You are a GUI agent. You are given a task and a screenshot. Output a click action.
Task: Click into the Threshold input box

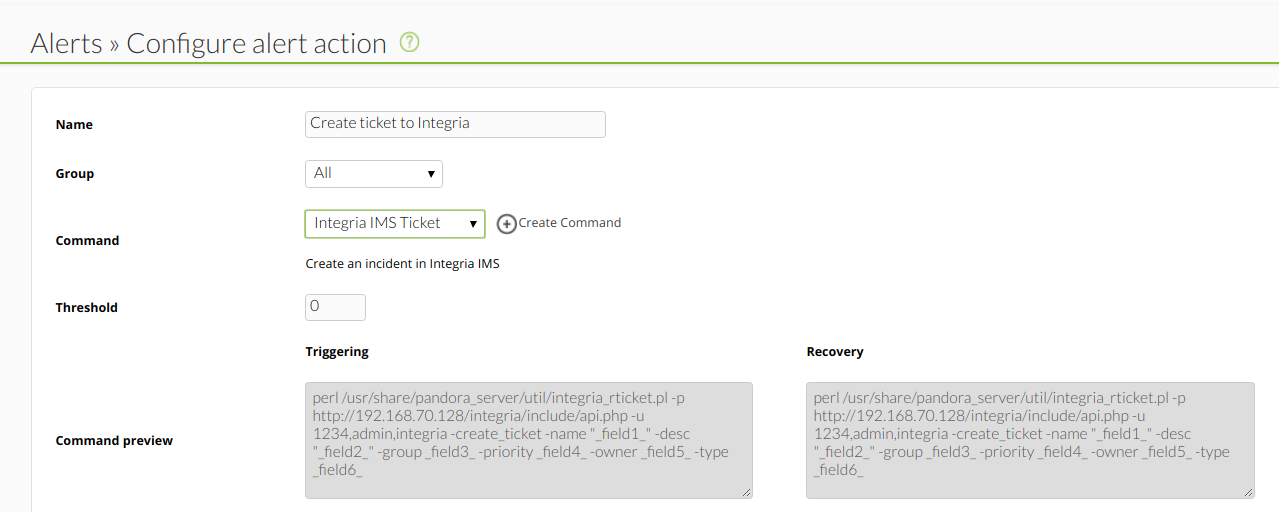[x=335, y=307]
